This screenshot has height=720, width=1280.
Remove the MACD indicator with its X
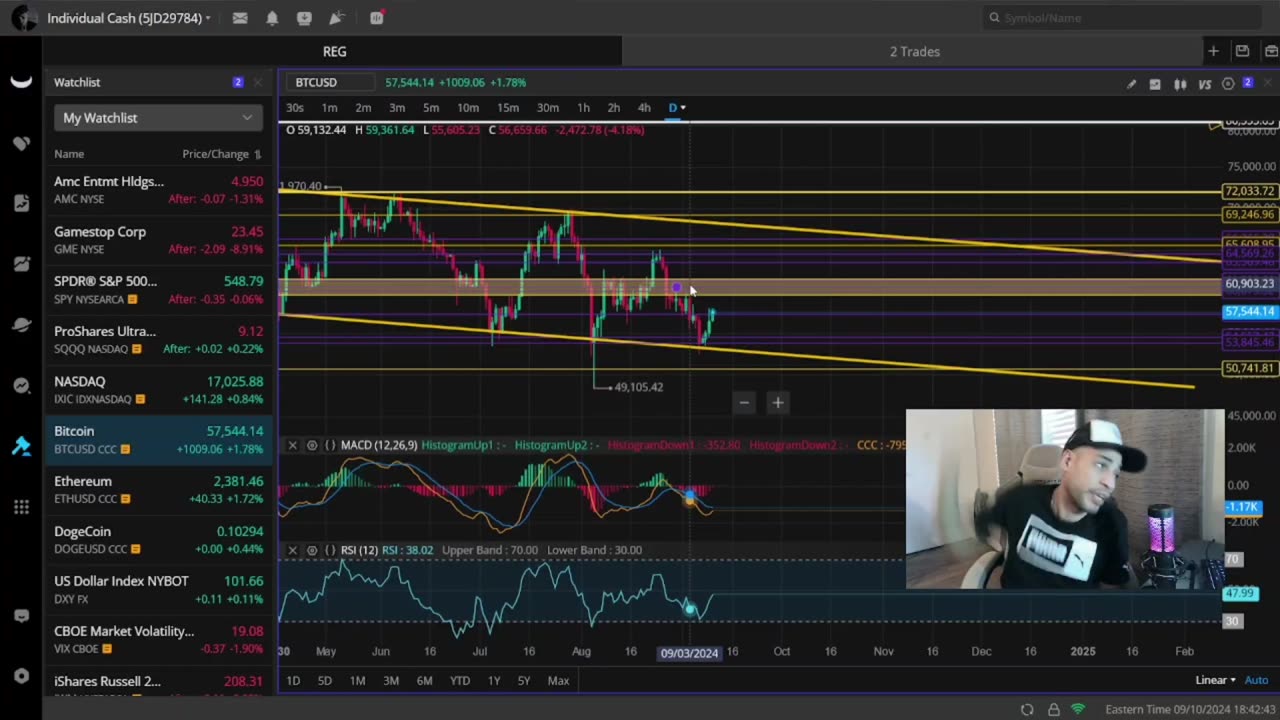pyautogui.click(x=293, y=445)
